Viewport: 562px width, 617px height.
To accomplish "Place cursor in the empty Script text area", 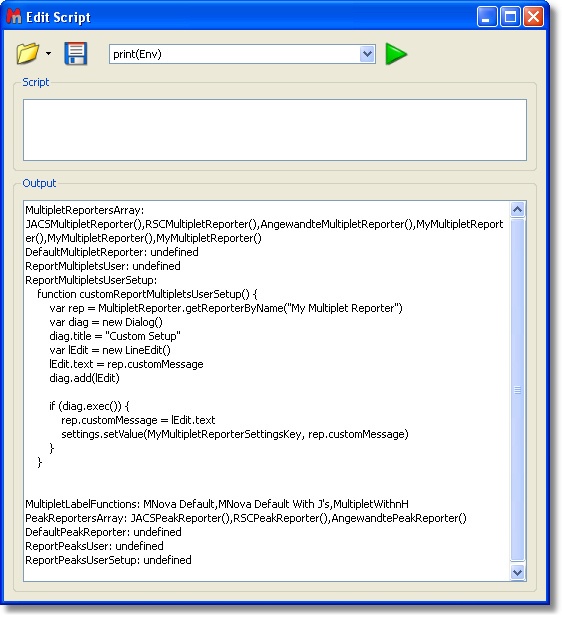I will [x=275, y=130].
